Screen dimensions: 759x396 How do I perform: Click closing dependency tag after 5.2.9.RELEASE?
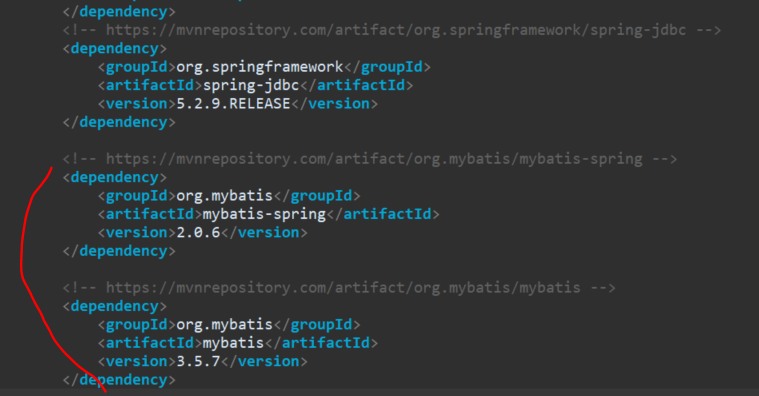click(119, 122)
